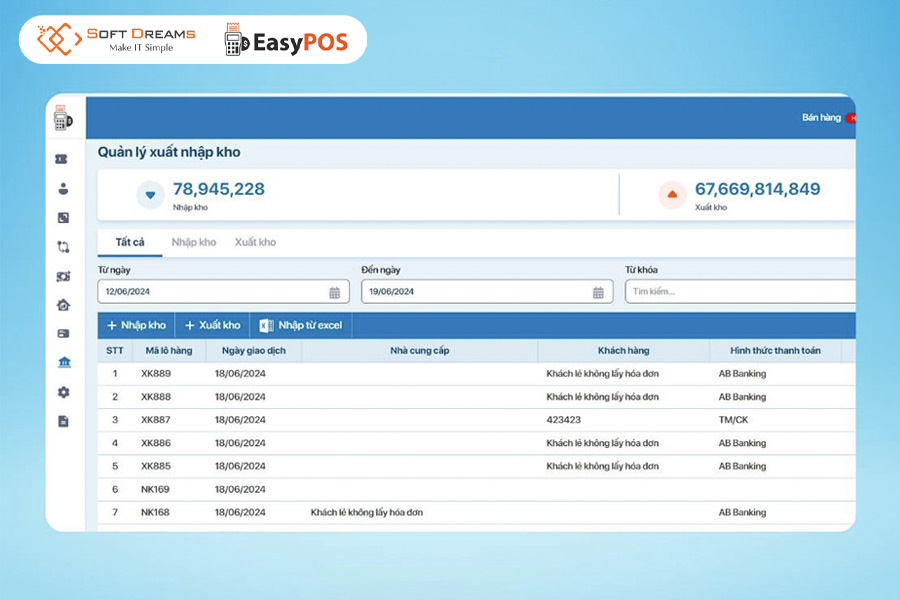Switch to the Nhập kho tab
The width and height of the screenshot is (900, 600).
click(x=193, y=241)
